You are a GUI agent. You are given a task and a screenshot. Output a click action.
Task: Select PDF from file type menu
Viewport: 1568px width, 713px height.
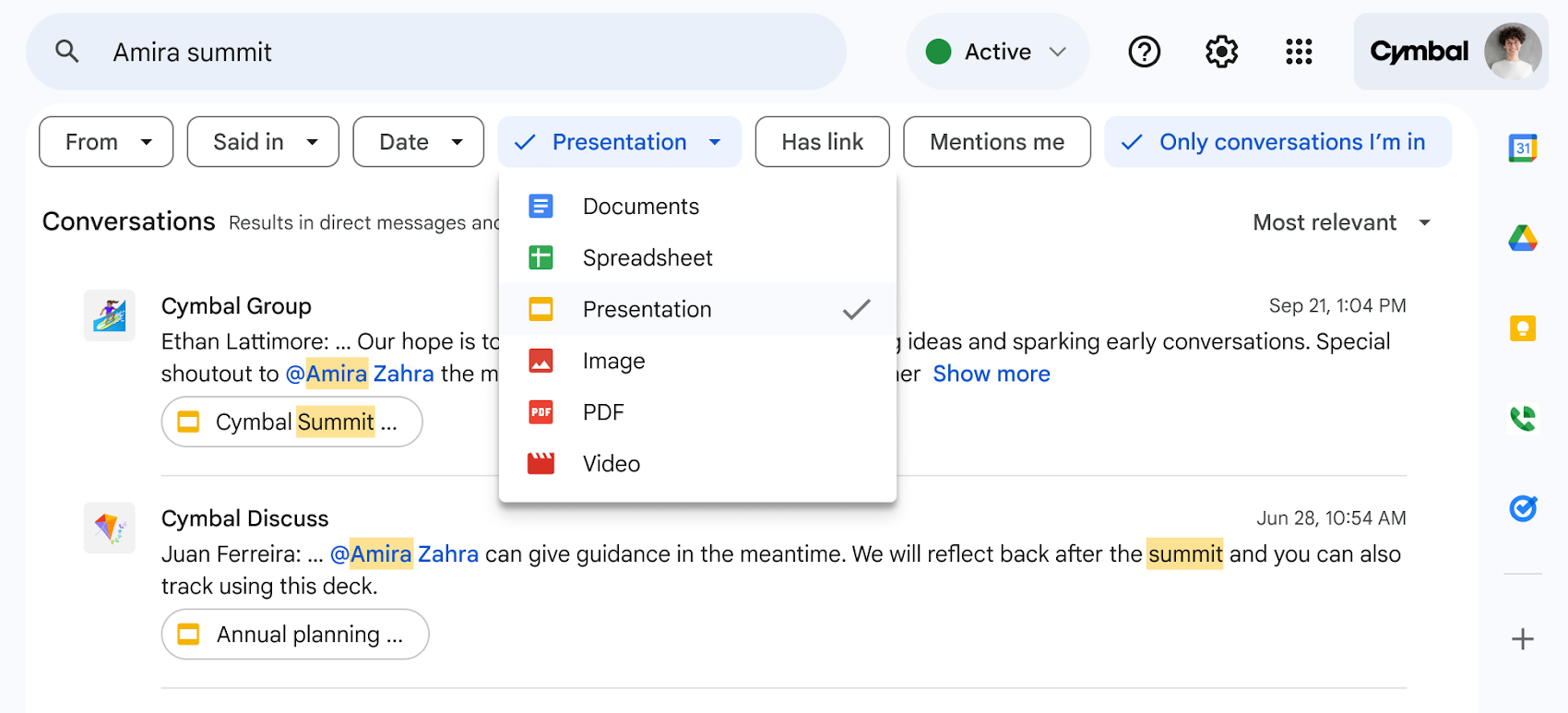click(697, 411)
